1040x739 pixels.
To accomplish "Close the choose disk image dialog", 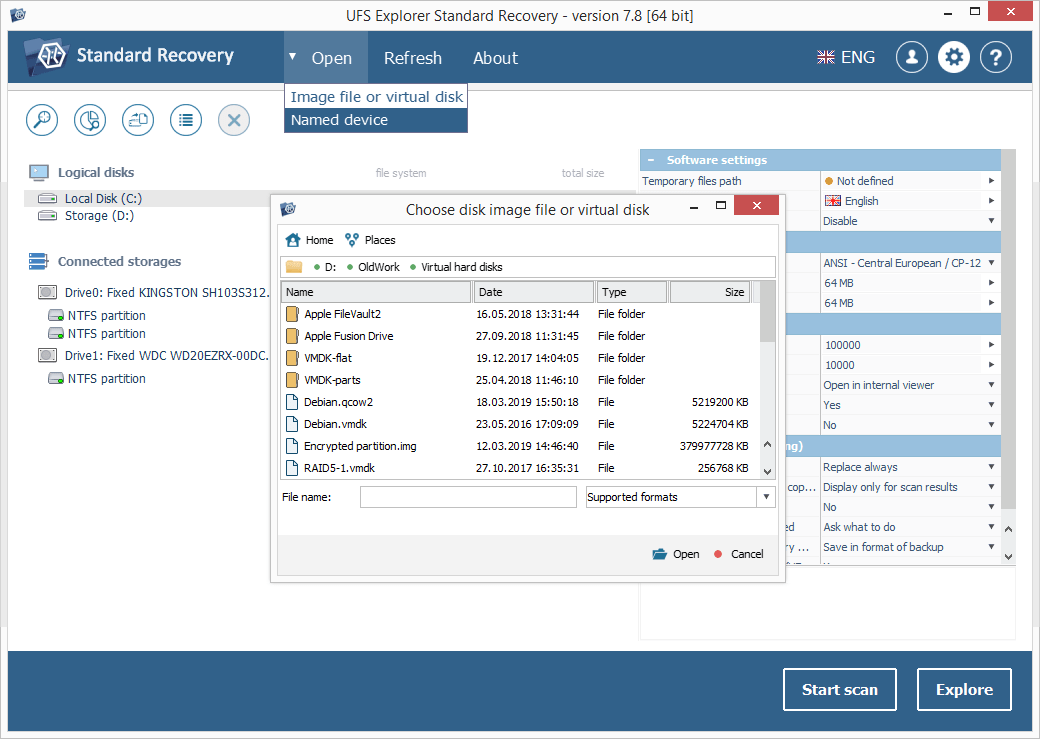I will 756,206.
